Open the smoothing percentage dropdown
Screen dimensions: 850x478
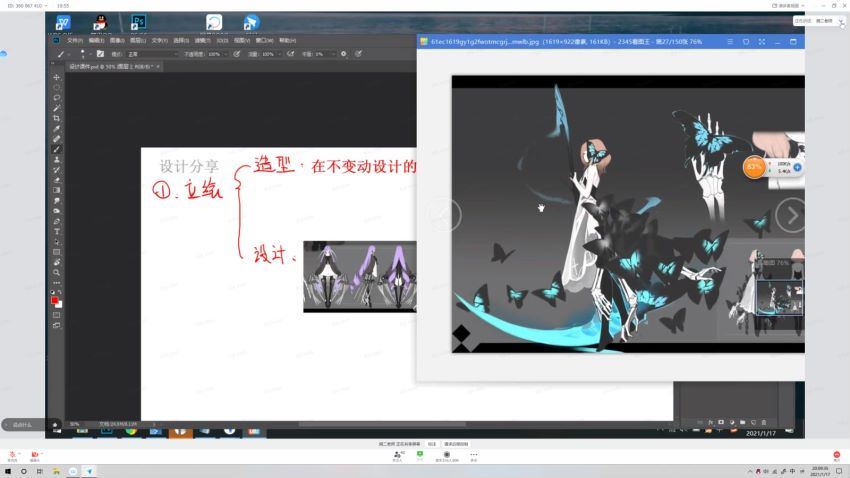click(333, 54)
